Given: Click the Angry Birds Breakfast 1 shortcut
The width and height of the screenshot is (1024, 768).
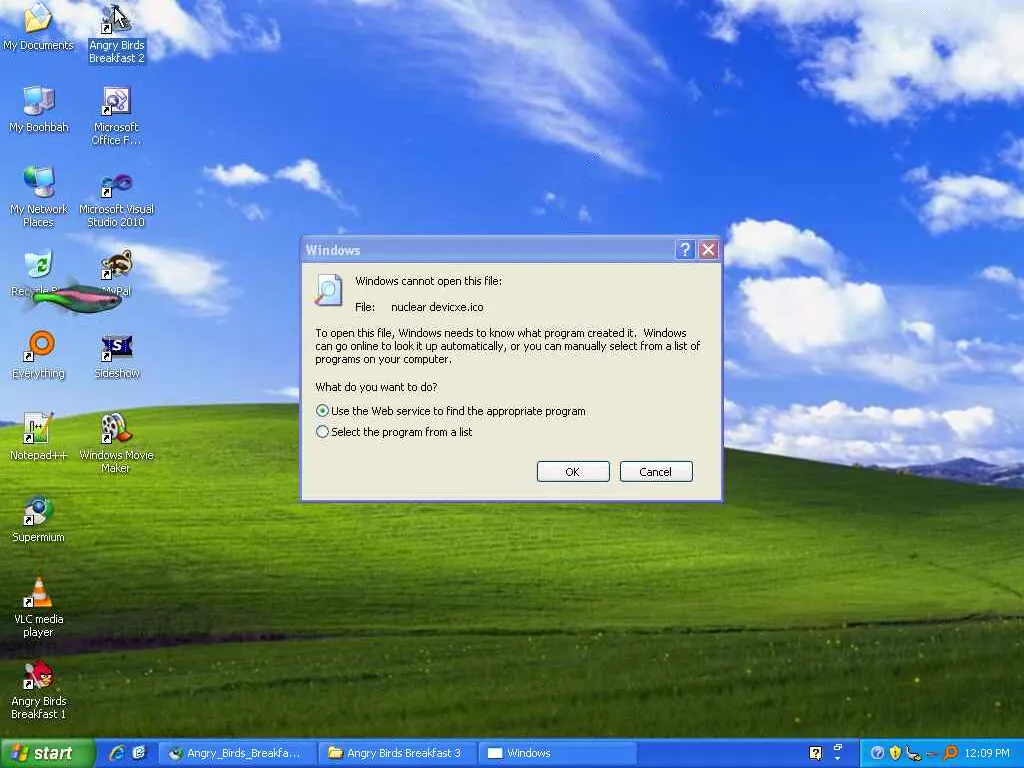Looking at the screenshot, I should (x=39, y=690).
